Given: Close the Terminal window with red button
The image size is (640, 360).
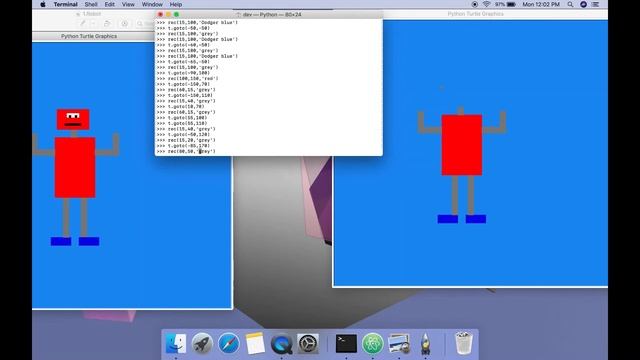Looking at the screenshot, I should click(x=160, y=14).
